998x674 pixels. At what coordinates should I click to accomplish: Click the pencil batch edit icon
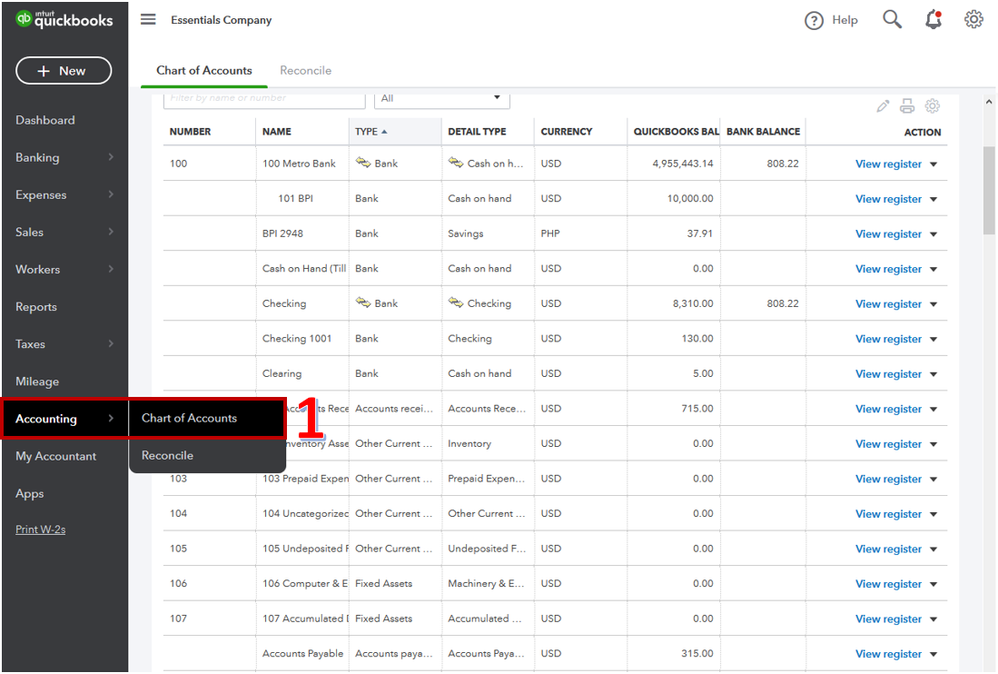click(x=882, y=106)
